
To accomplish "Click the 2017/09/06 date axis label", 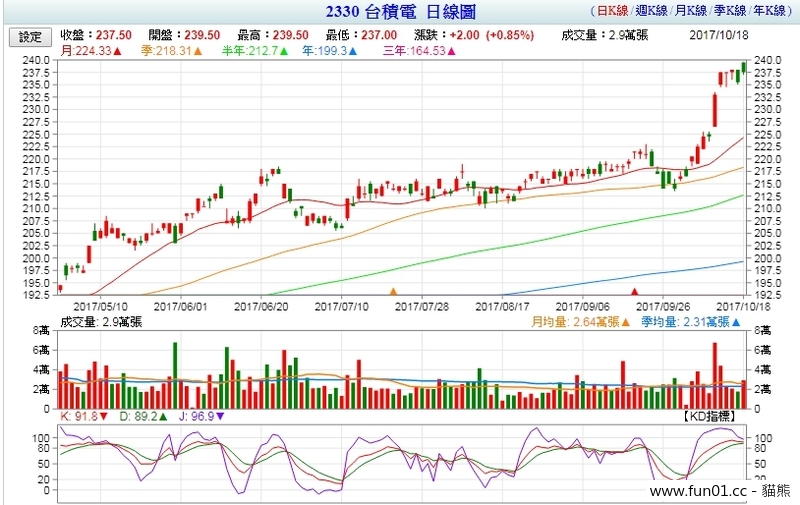I will (x=583, y=307).
